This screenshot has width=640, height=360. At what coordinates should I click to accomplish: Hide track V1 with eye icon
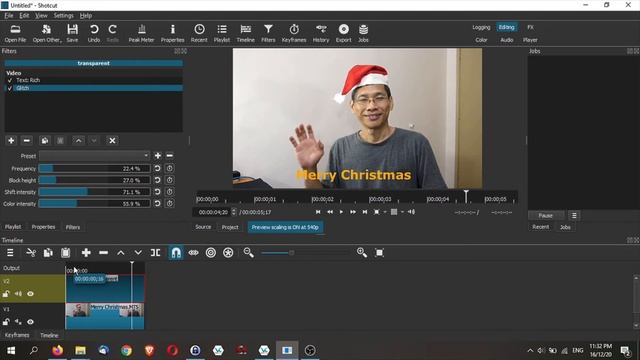point(30,322)
